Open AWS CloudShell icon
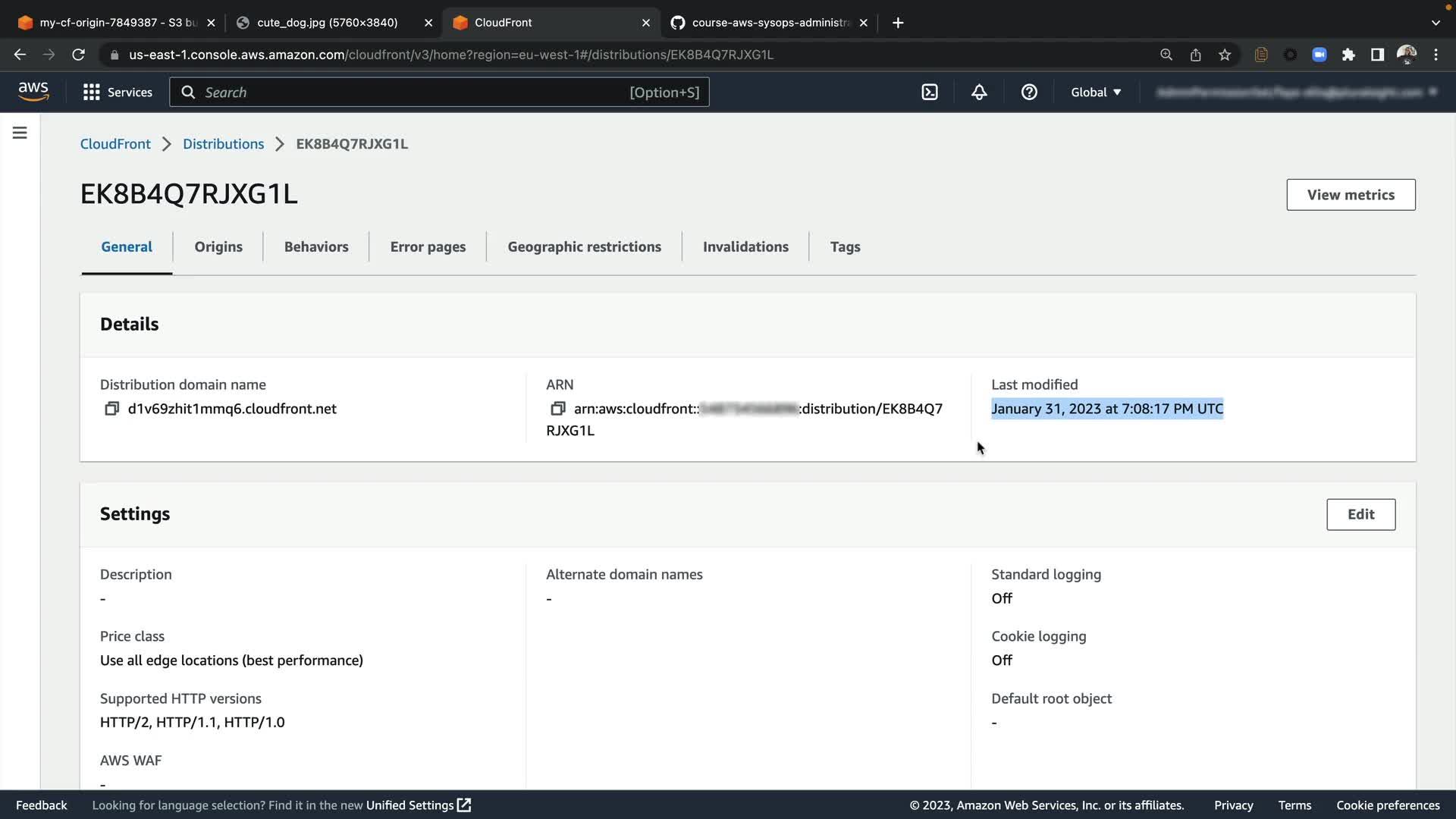This screenshot has width=1456, height=819. click(930, 93)
